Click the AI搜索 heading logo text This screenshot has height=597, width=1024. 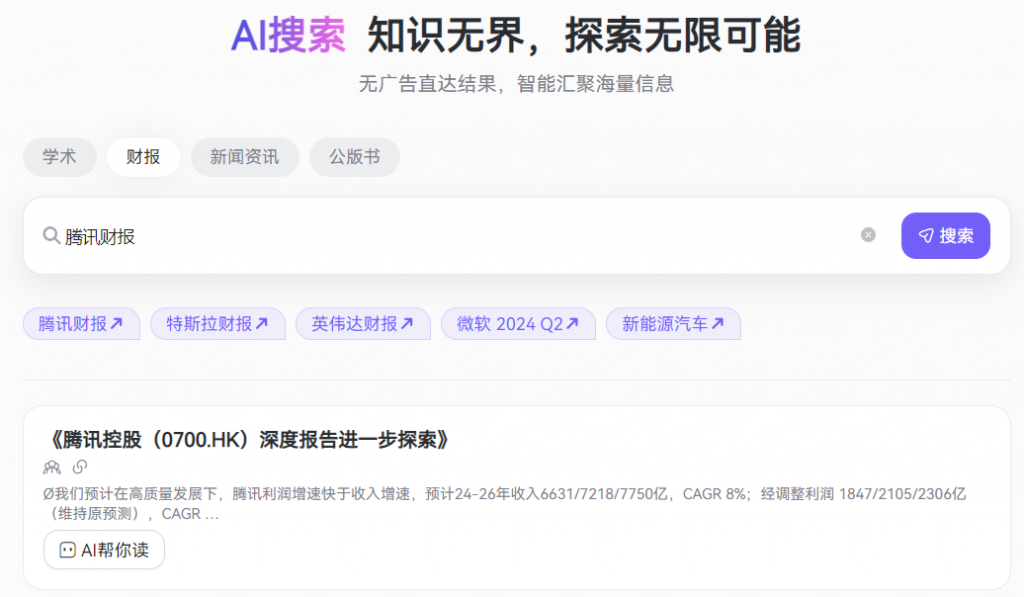click(288, 35)
